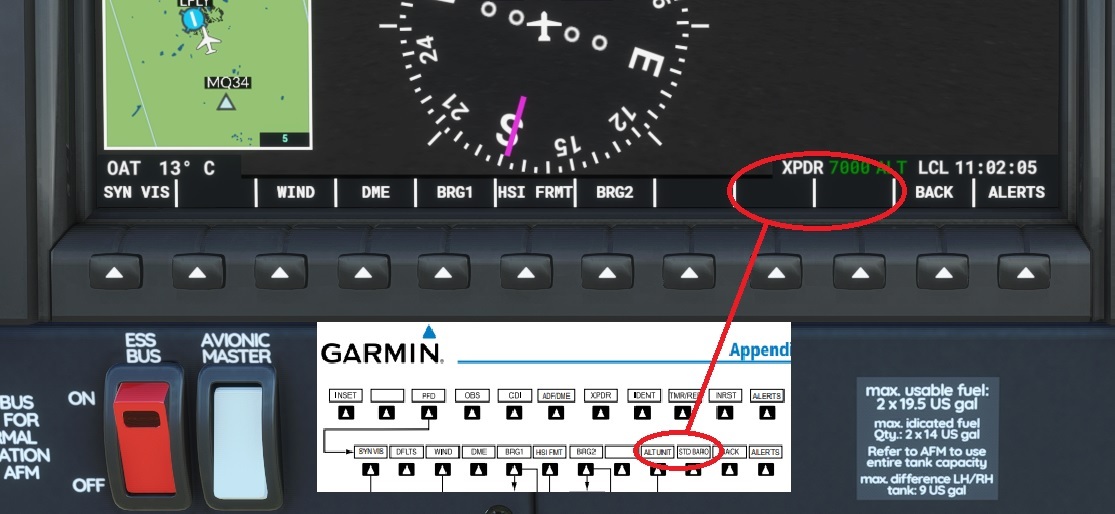
Task: Push the arrow softkey under BRG1
Action: (x=443, y=272)
